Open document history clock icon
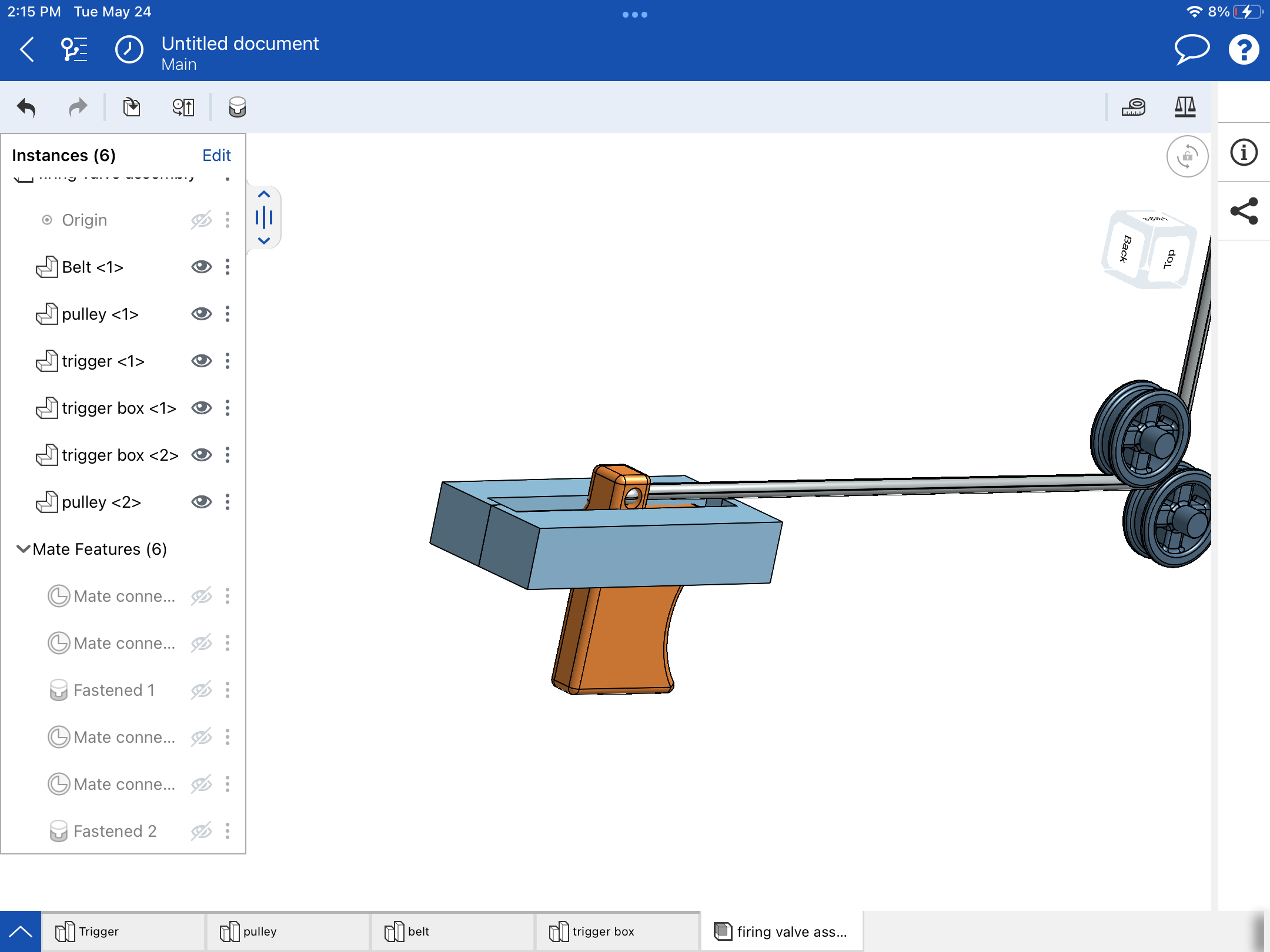1270x952 pixels. coord(129,50)
